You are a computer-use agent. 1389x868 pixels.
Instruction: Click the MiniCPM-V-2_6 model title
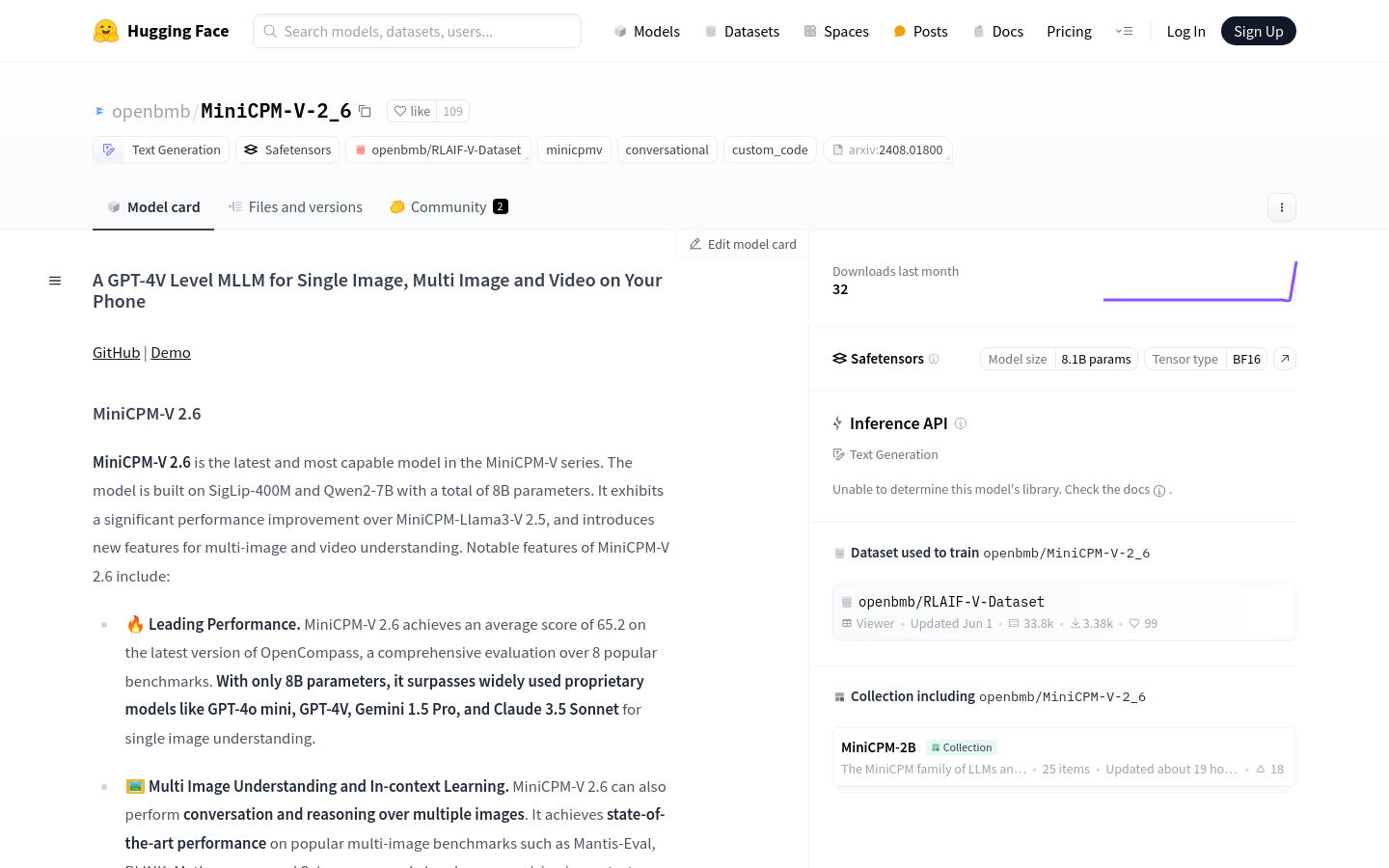click(276, 111)
